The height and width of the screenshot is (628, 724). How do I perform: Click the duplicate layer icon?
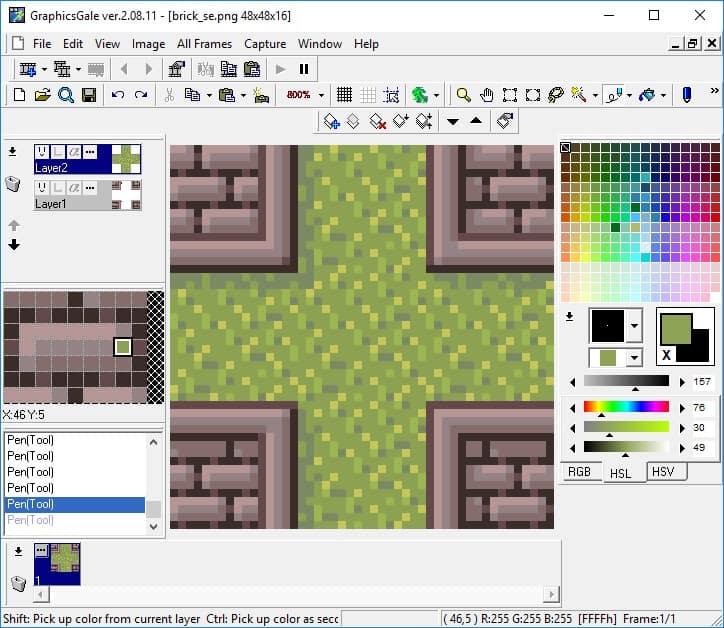[x=353, y=121]
